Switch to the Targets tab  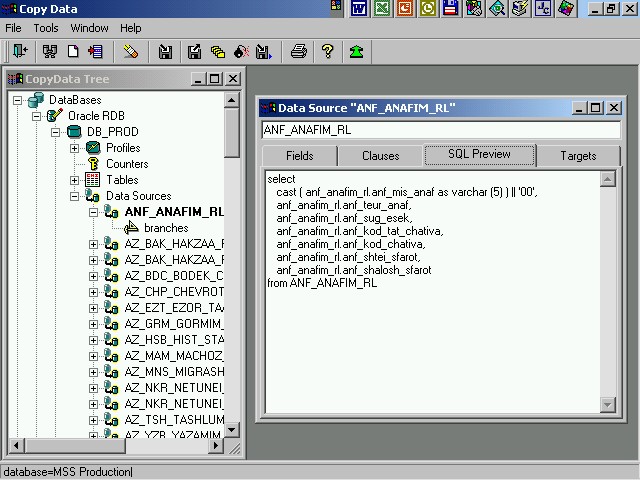point(578,156)
